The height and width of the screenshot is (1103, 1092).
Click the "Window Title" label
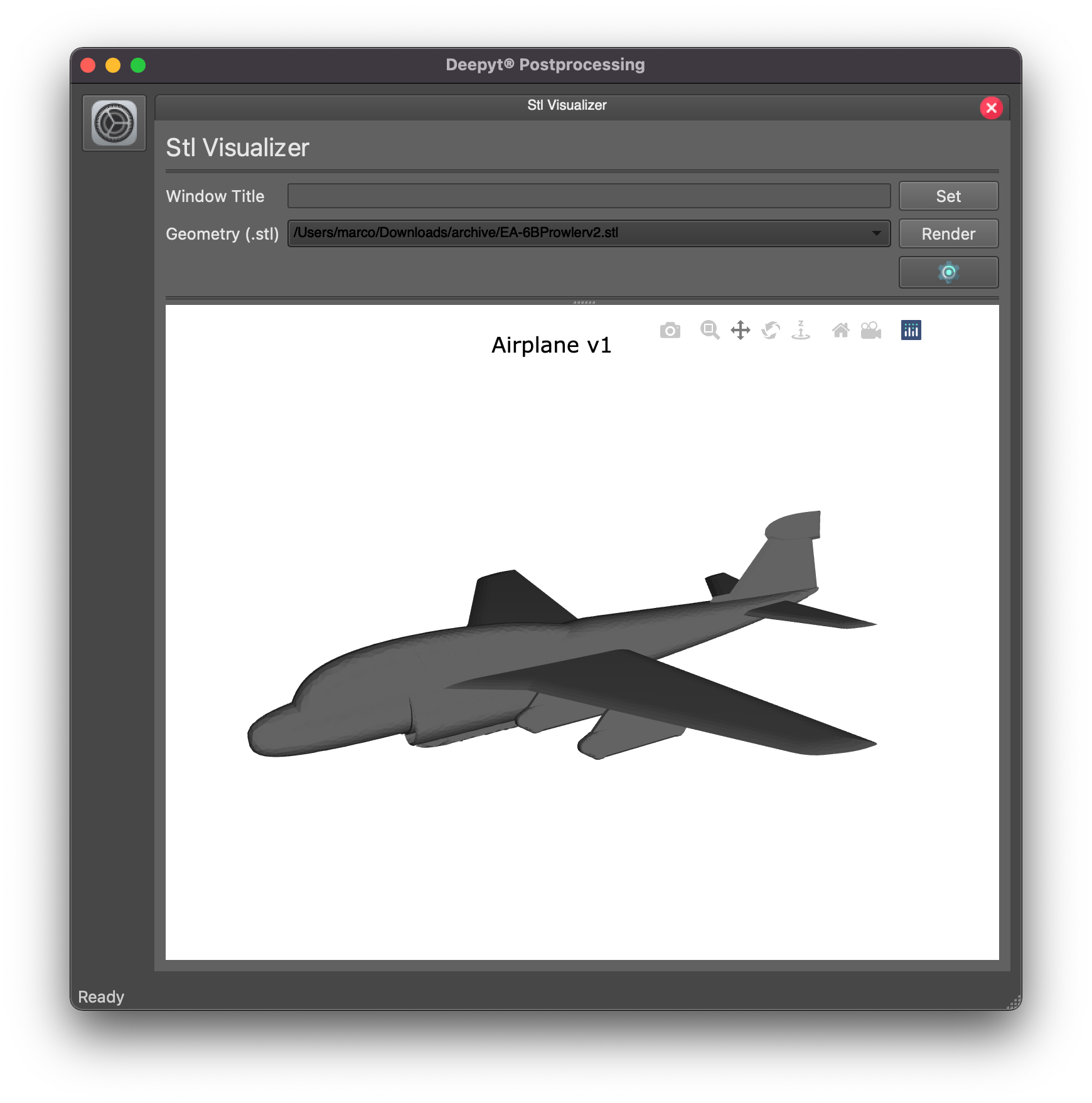point(215,196)
